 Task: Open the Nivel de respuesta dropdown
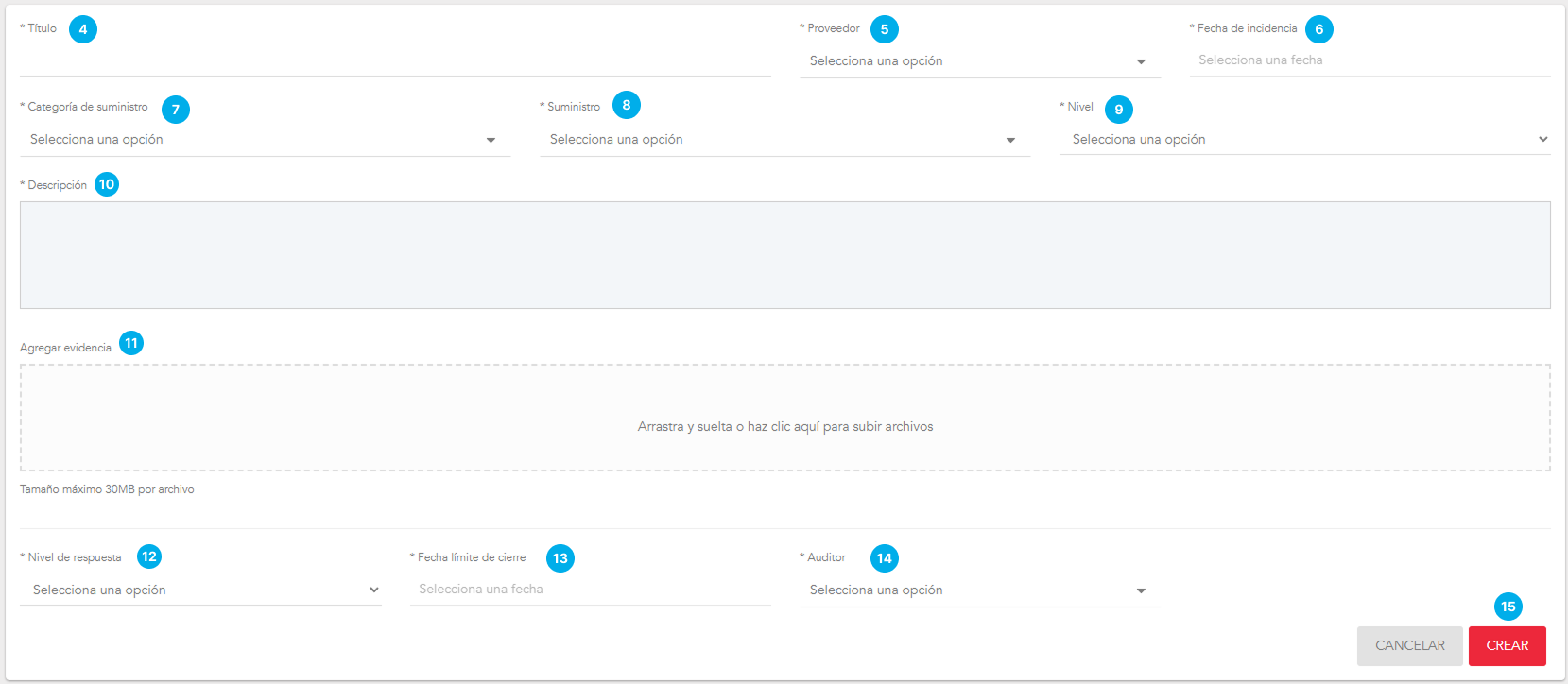pos(200,590)
